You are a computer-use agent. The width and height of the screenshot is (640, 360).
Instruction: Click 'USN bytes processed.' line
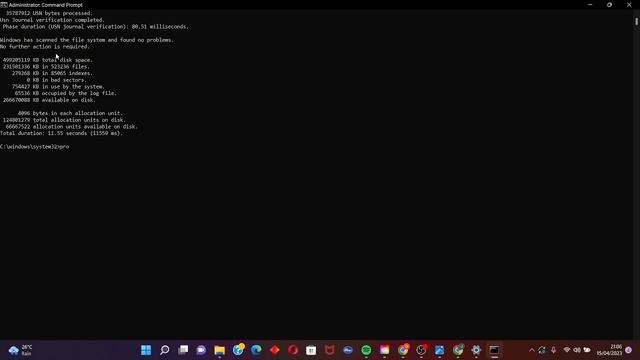point(49,13)
